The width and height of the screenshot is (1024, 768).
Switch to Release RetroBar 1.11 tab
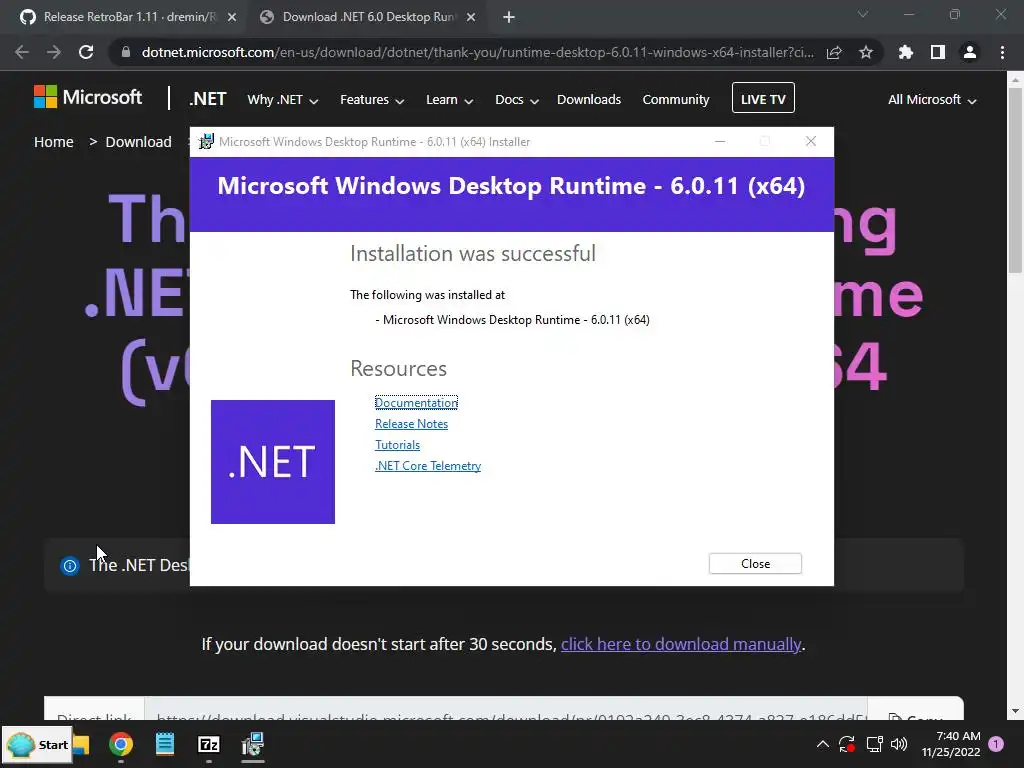(x=129, y=17)
